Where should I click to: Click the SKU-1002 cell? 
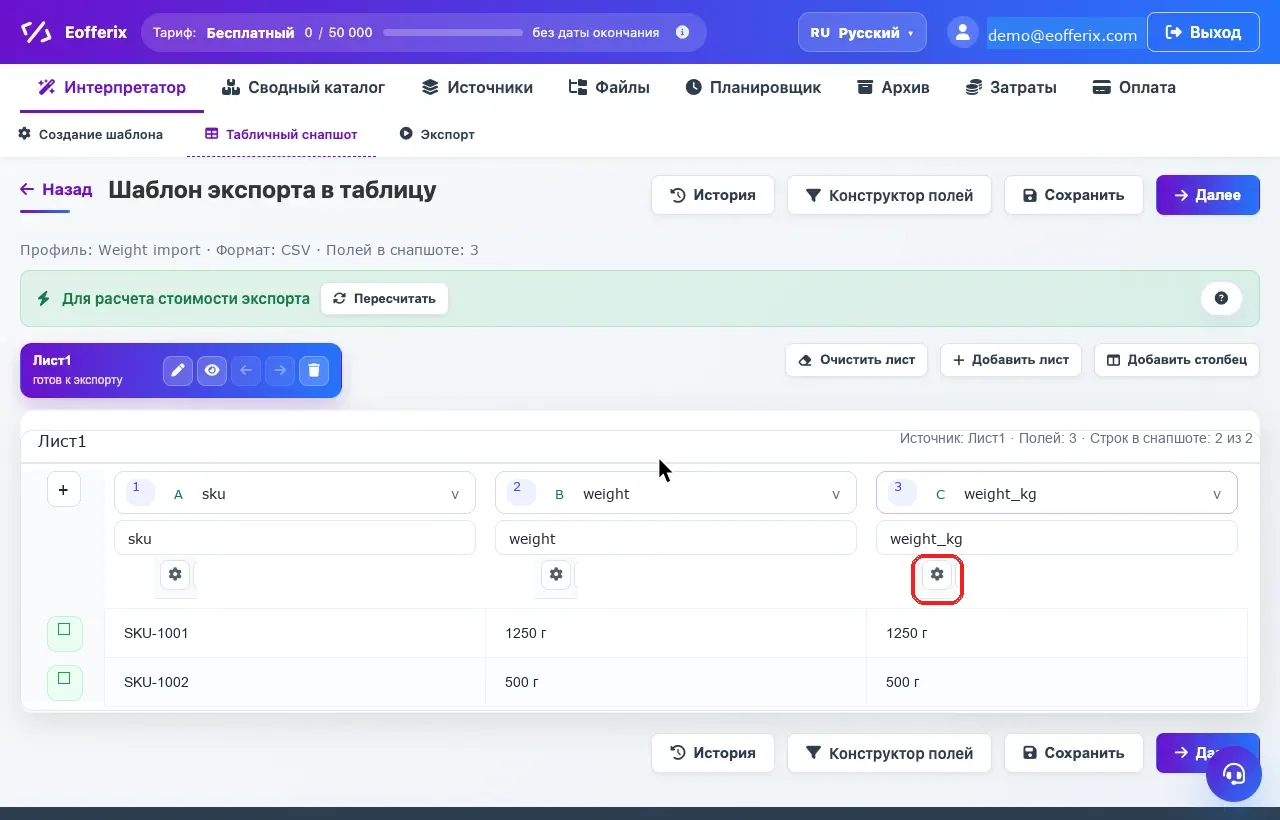(x=295, y=682)
